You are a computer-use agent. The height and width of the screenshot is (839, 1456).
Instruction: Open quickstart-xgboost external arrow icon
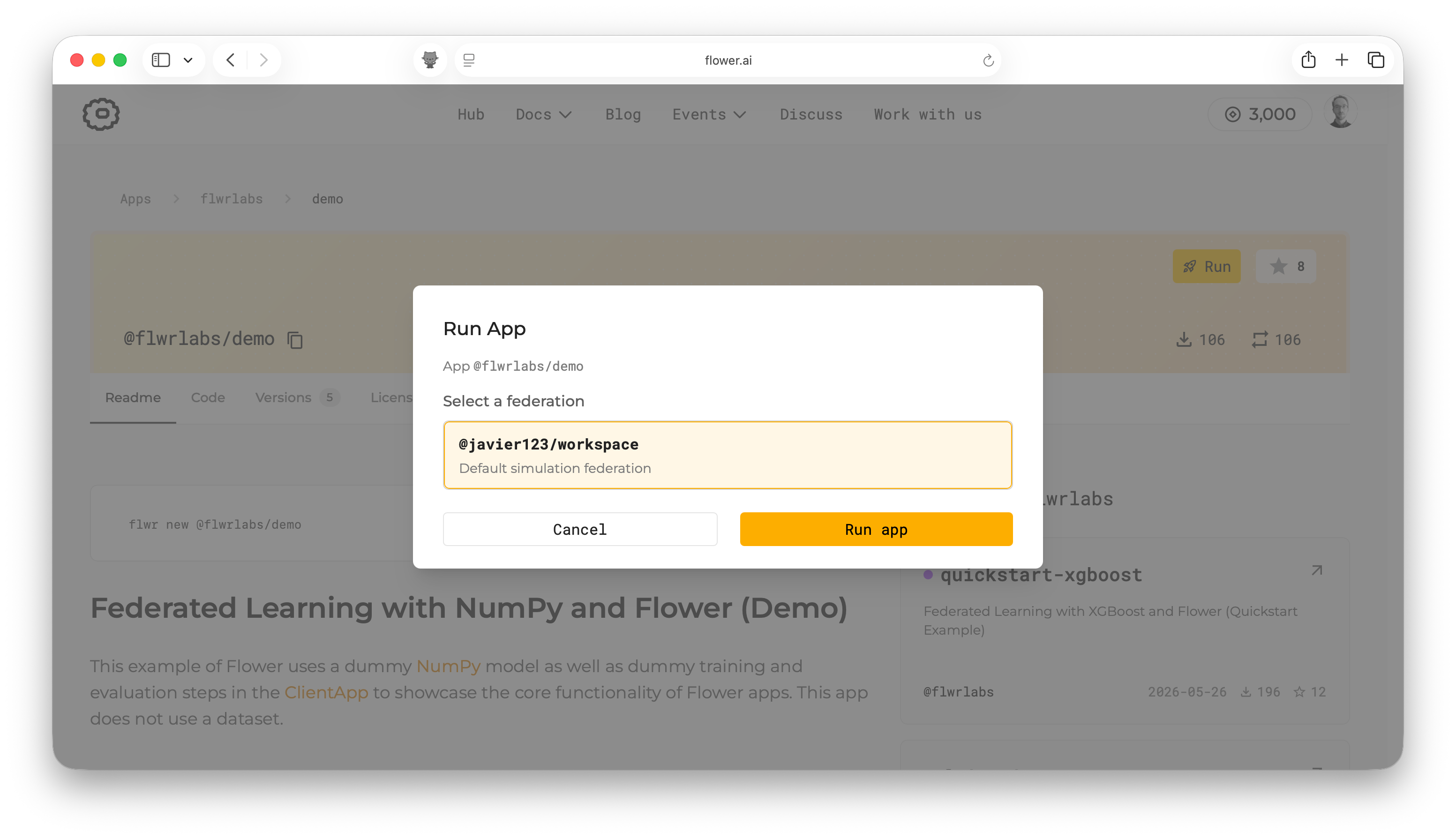(x=1317, y=570)
